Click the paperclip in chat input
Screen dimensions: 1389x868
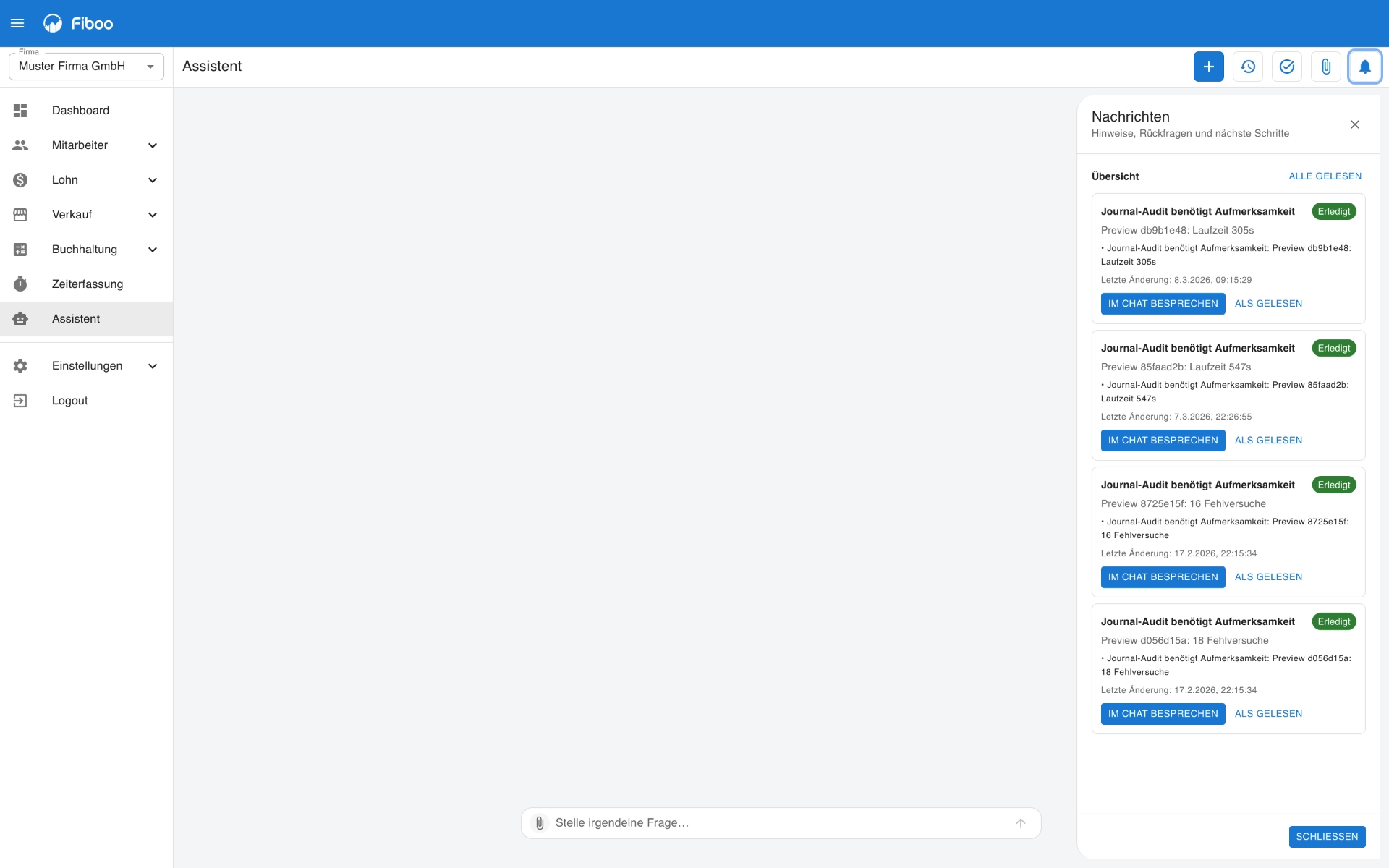coord(540,823)
